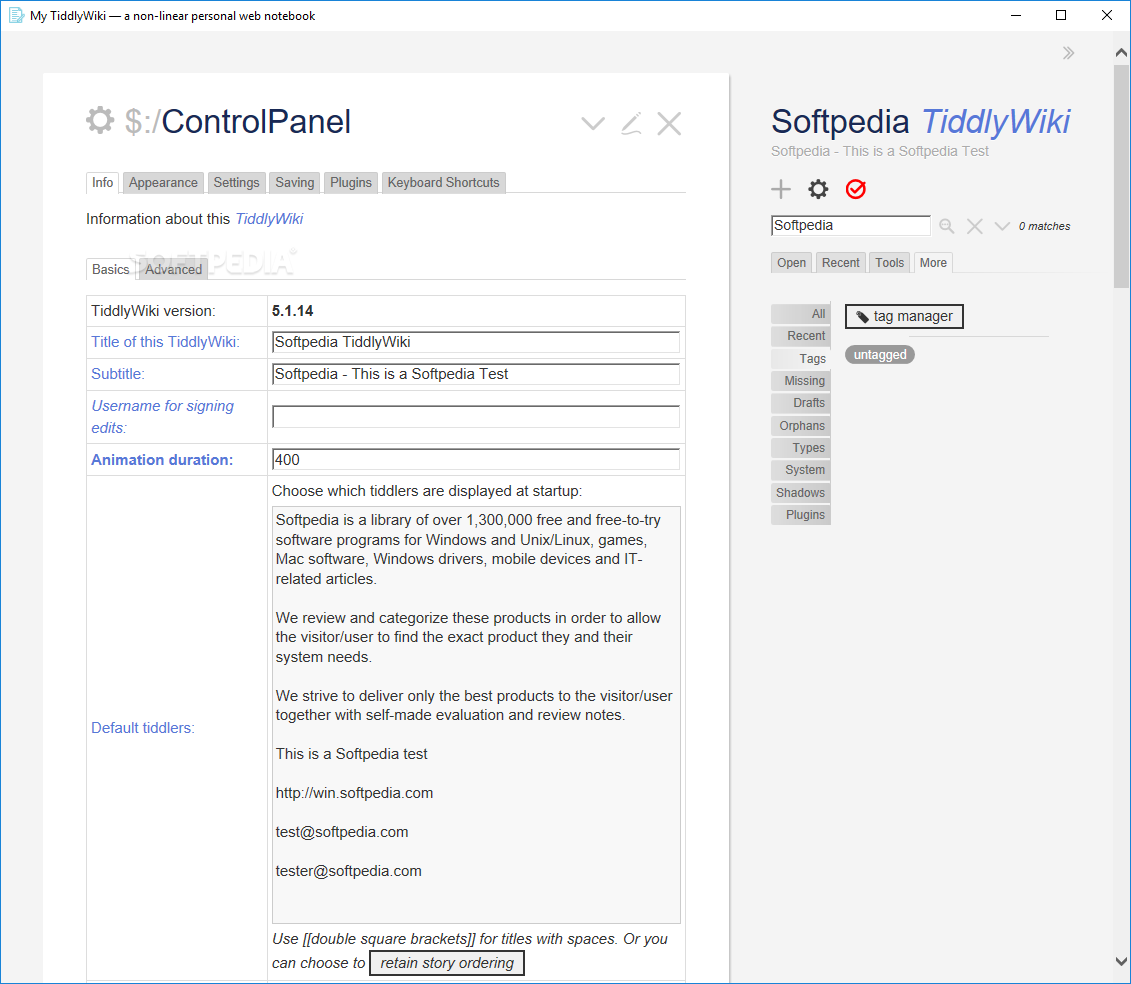Show Drafts list
This screenshot has width=1131, height=984.
pyautogui.click(x=801, y=403)
